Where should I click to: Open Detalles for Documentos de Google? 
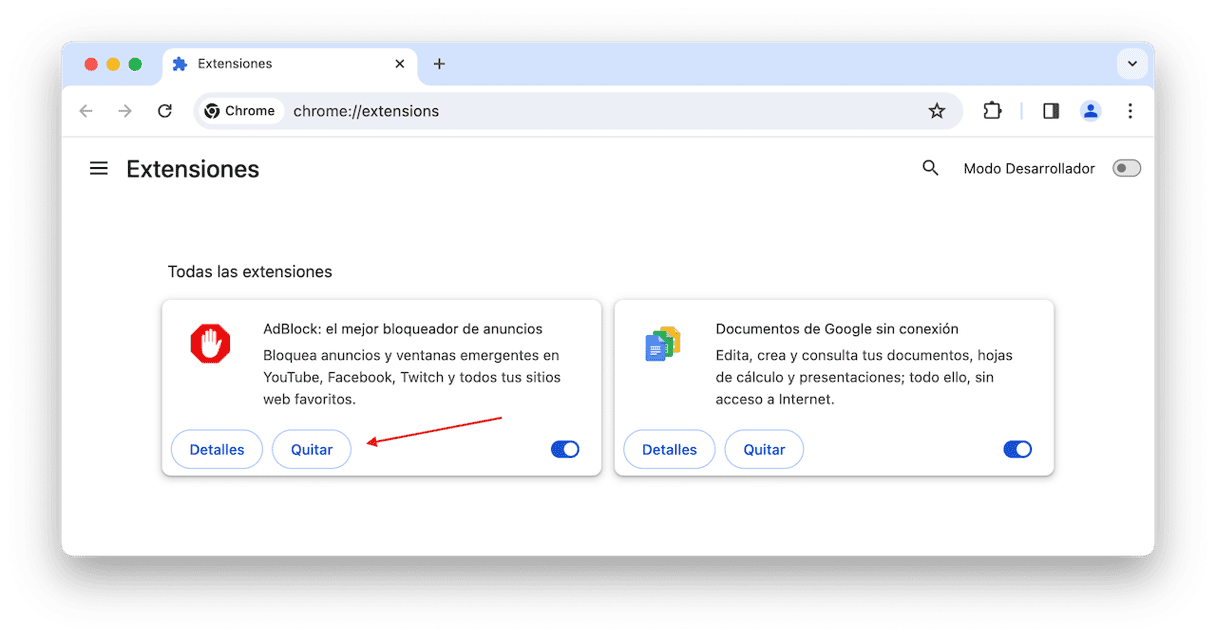coord(669,450)
